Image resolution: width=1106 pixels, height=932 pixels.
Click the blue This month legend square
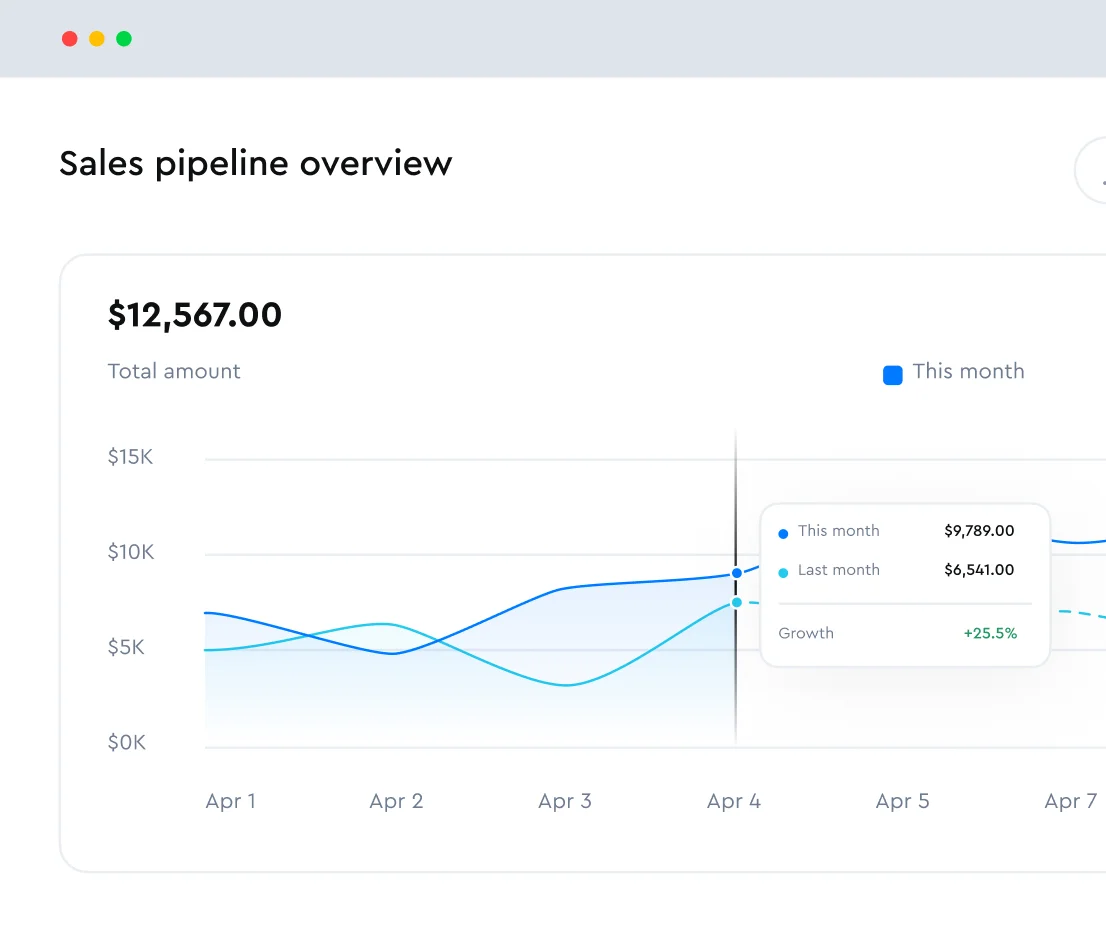892,375
